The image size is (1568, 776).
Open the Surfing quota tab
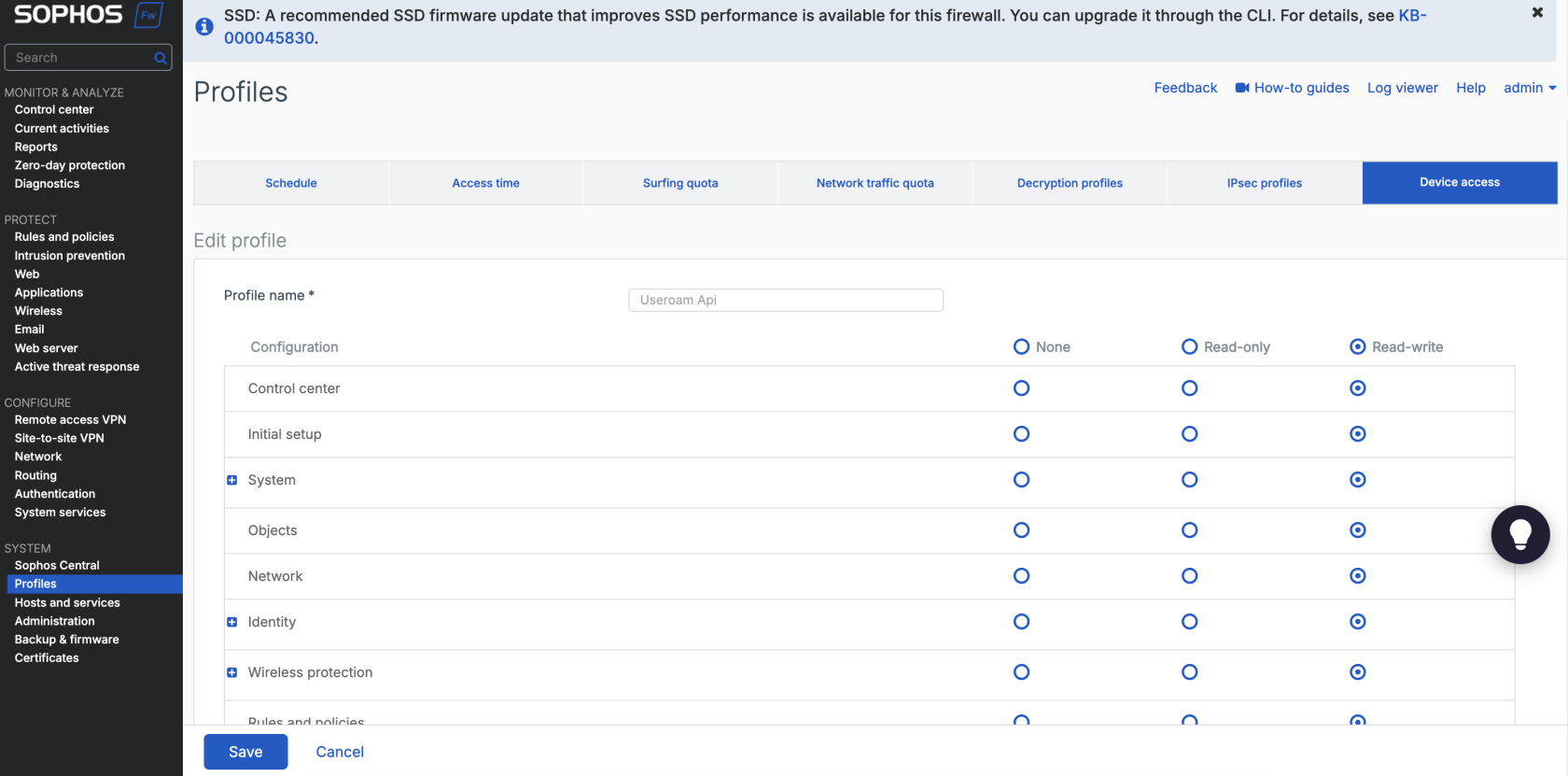pos(680,183)
